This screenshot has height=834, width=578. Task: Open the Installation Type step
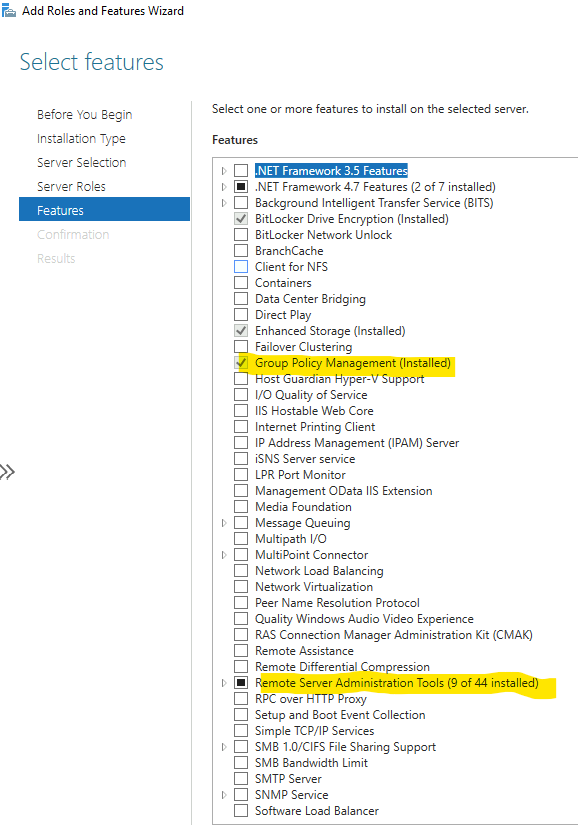(x=81, y=138)
